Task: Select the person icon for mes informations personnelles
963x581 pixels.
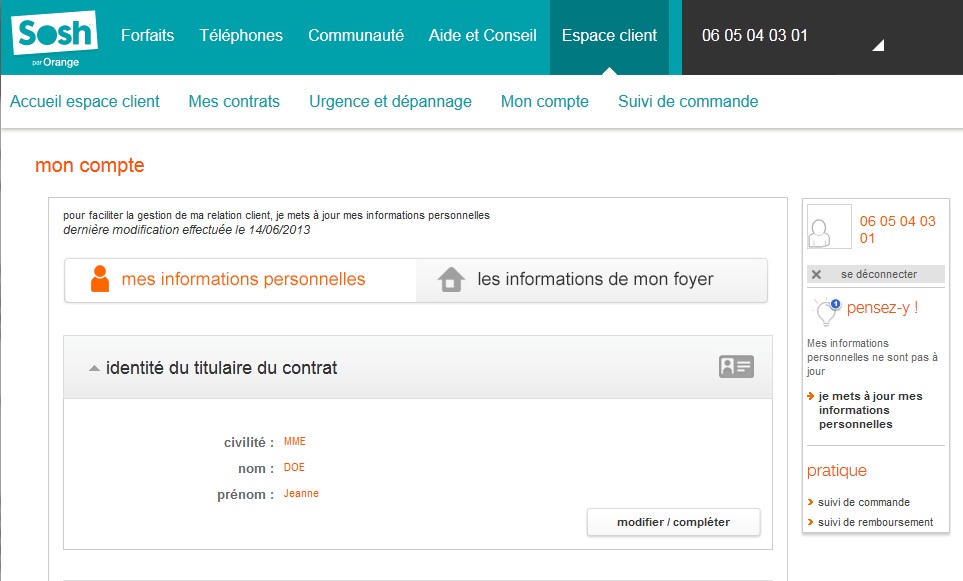Action: tap(98, 279)
